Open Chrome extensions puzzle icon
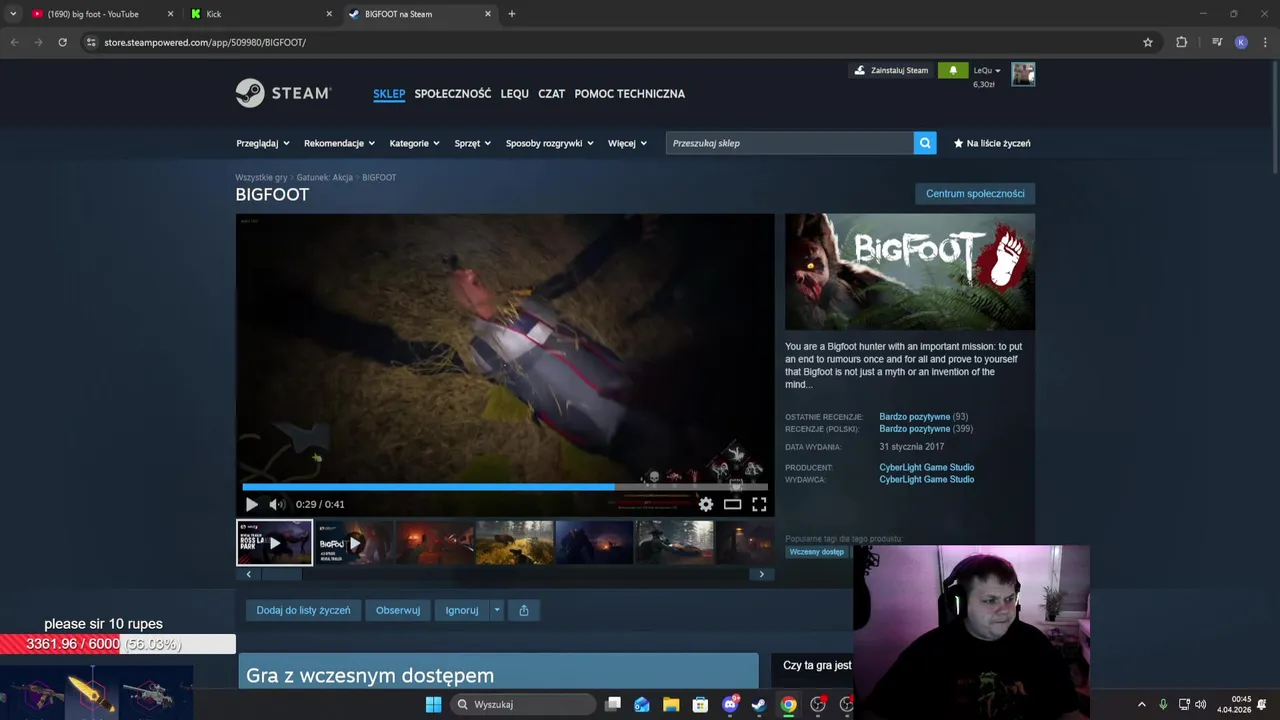 coord(1182,42)
